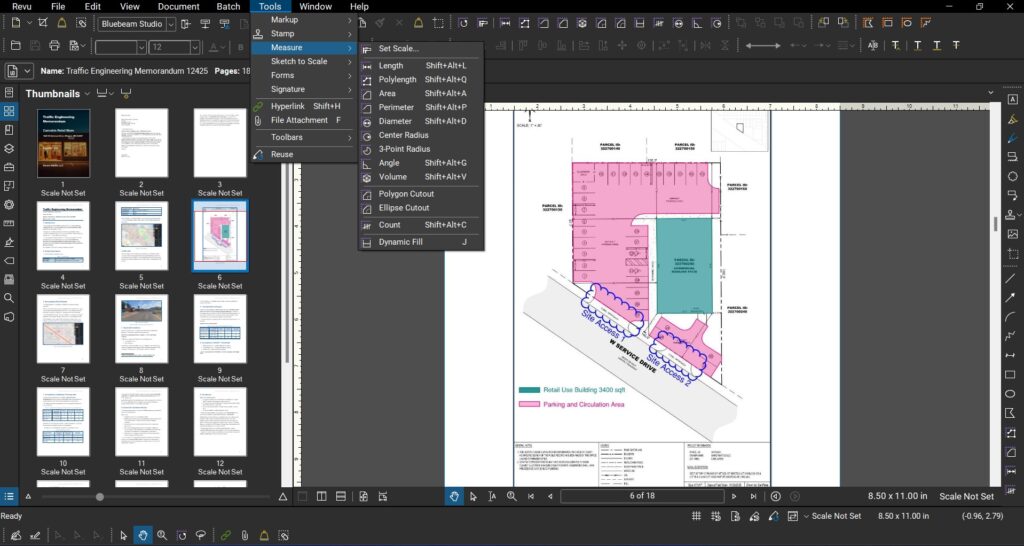Image resolution: width=1024 pixels, height=546 pixels.
Task: Click the Print icon in toolbar
Action: [54, 46]
